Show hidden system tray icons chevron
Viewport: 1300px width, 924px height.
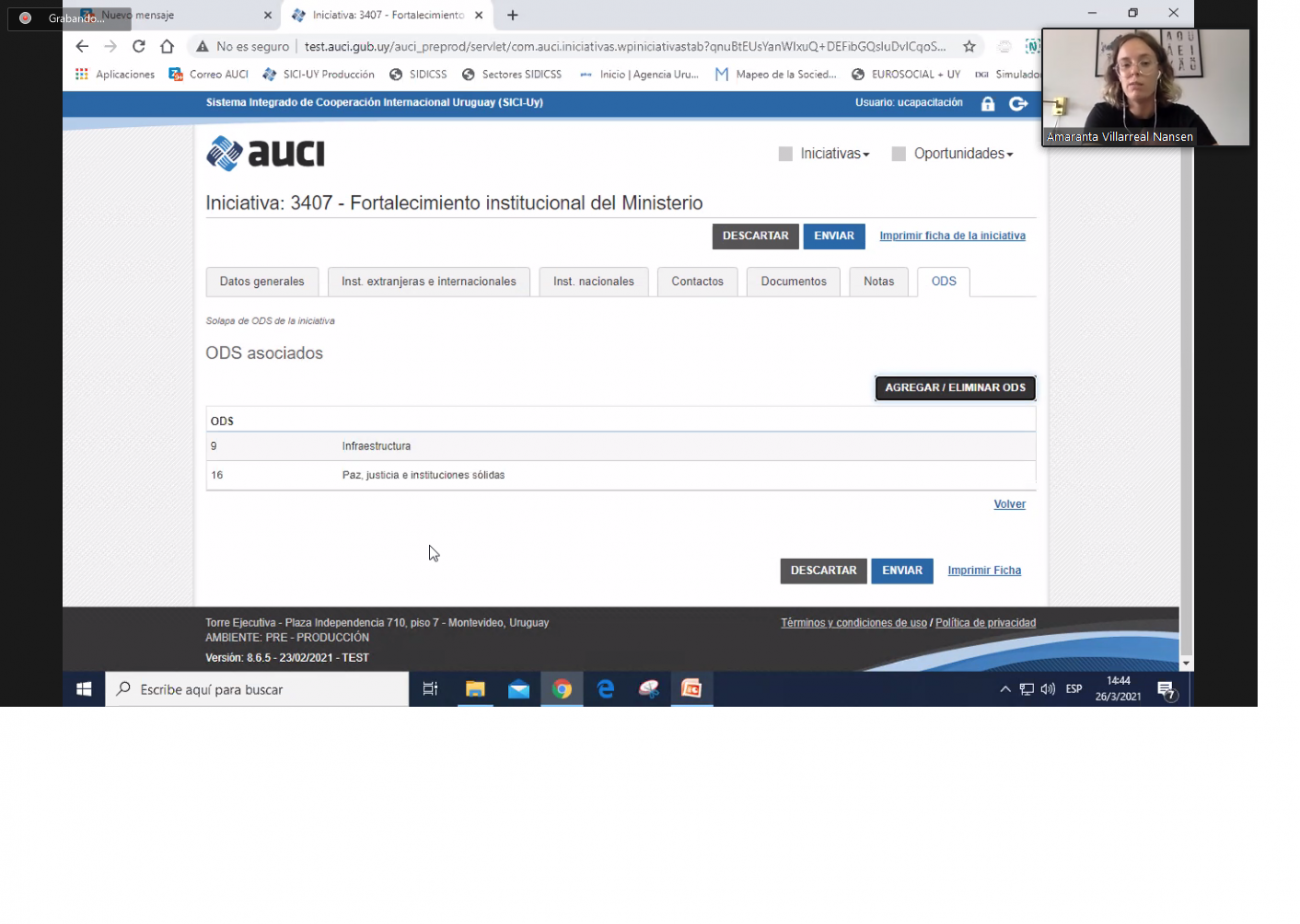[1005, 689]
